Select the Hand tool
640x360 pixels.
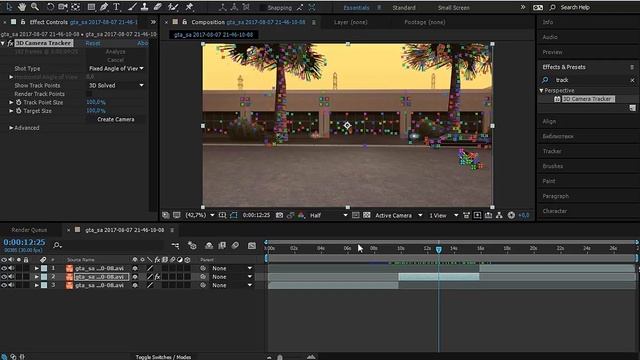point(22,7)
